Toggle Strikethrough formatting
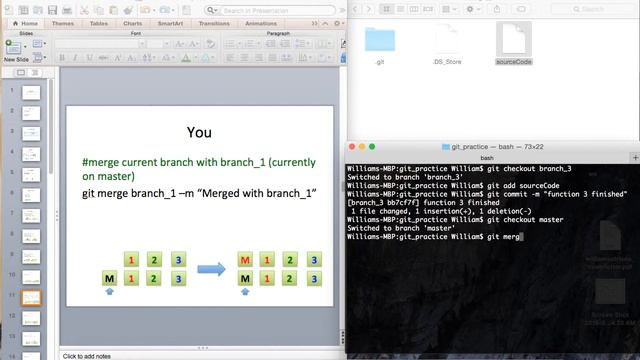 [x=103, y=58]
